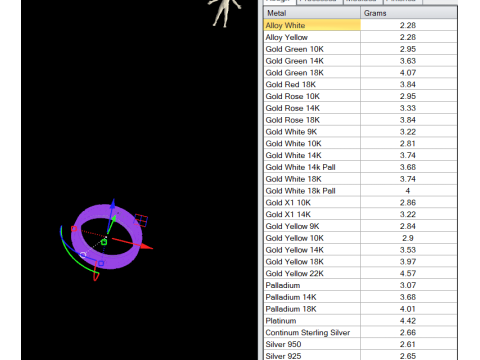Click the 4.07 grams value for Gold Green 18K
This screenshot has height=360, width=480.
[x=408, y=73]
